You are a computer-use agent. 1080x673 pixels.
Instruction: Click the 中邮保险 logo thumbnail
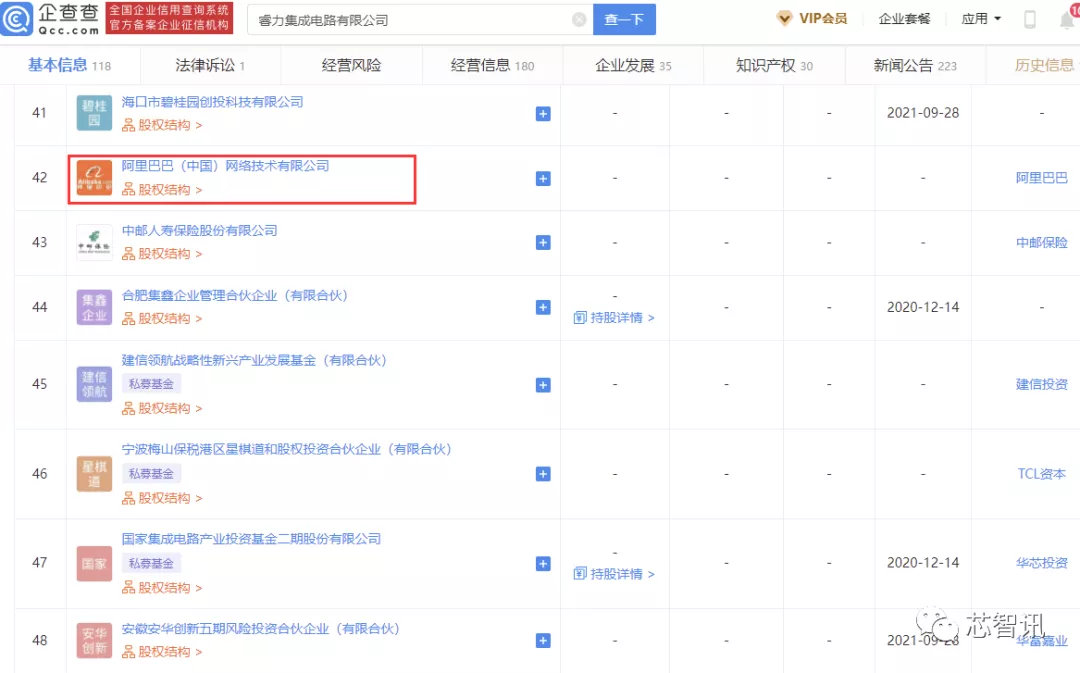(x=94, y=242)
